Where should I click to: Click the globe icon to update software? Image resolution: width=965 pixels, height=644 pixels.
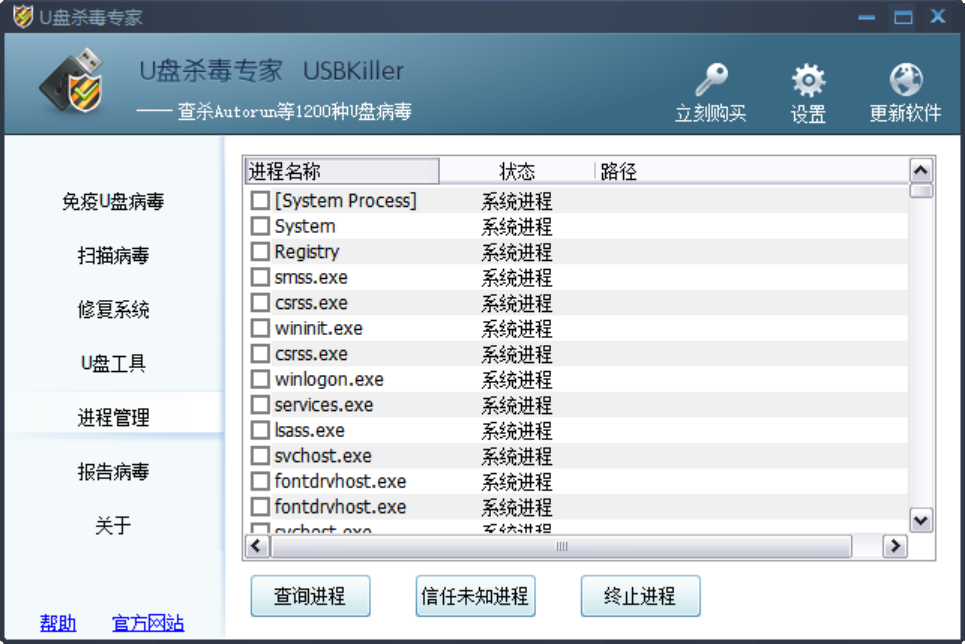pyautogui.click(x=905, y=80)
